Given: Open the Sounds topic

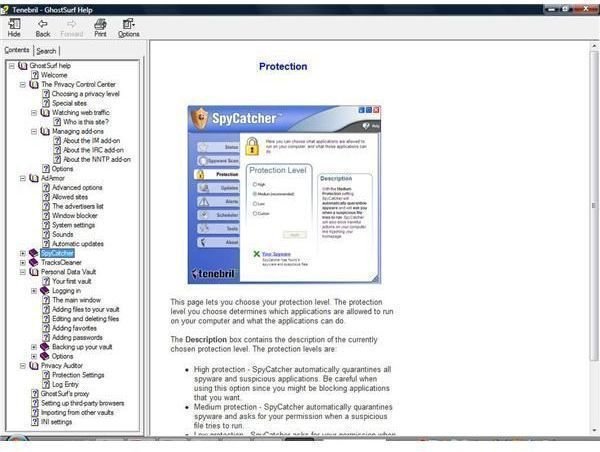Looking at the screenshot, I should coord(63,235).
